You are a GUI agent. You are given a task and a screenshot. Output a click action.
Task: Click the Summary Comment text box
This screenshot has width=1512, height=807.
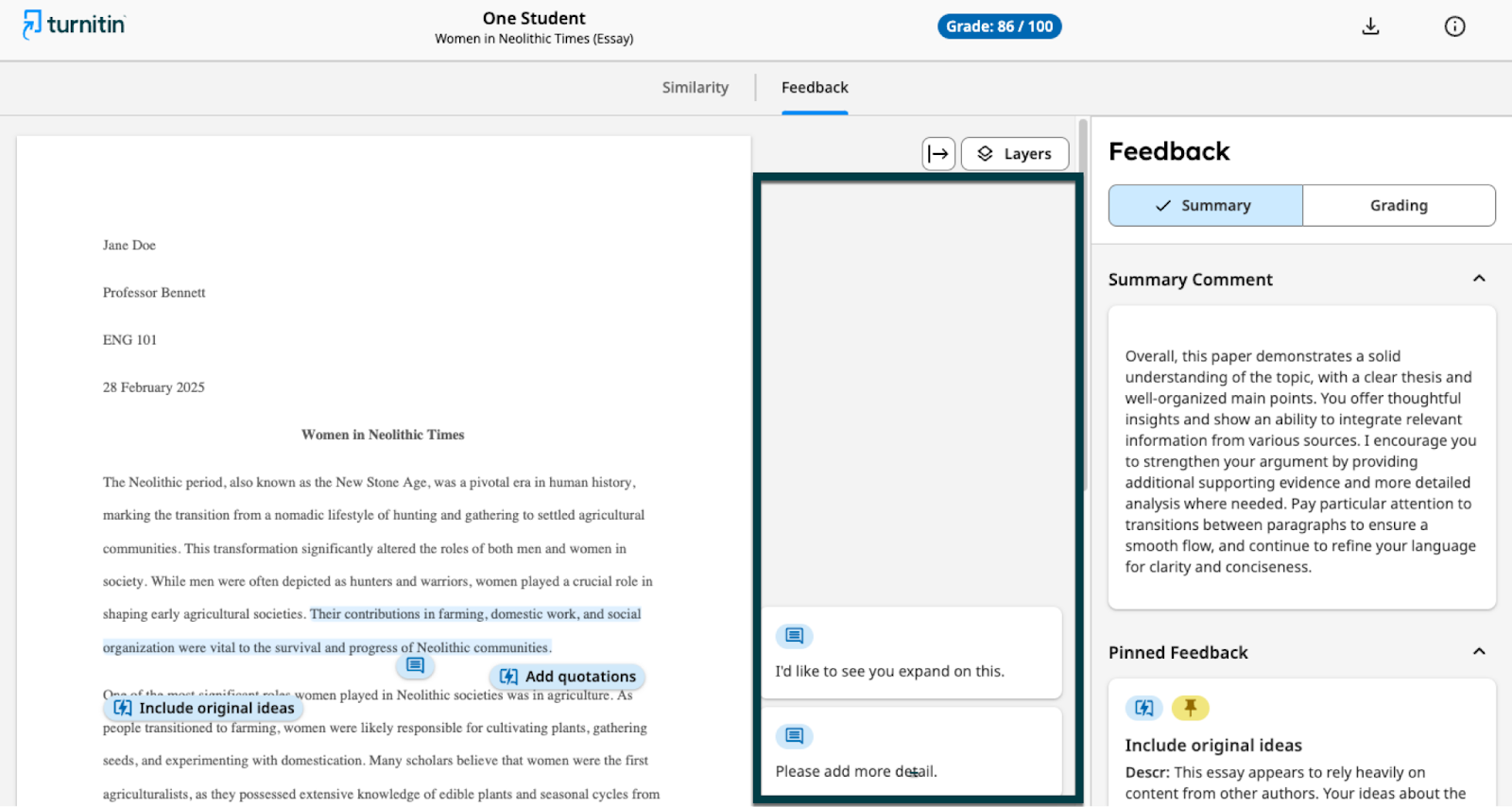coord(1301,457)
